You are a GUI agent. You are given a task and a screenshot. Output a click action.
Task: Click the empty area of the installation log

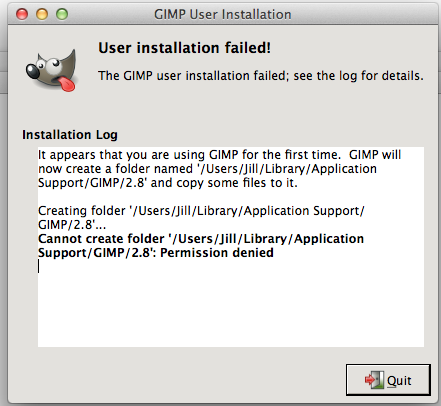click(231, 307)
